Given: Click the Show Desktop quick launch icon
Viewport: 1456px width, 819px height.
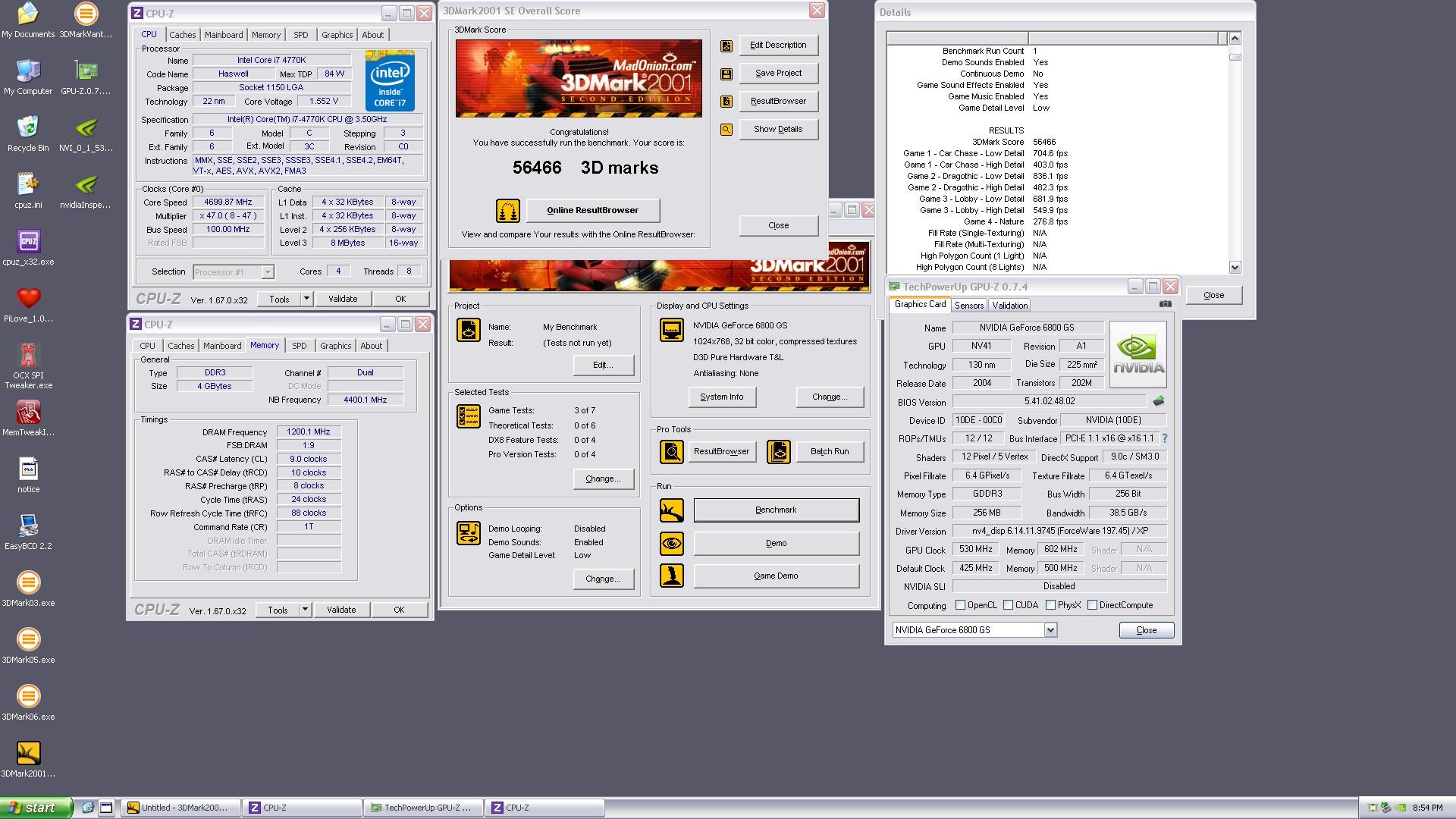Looking at the screenshot, I should pyautogui.click(x=107, y=808).
